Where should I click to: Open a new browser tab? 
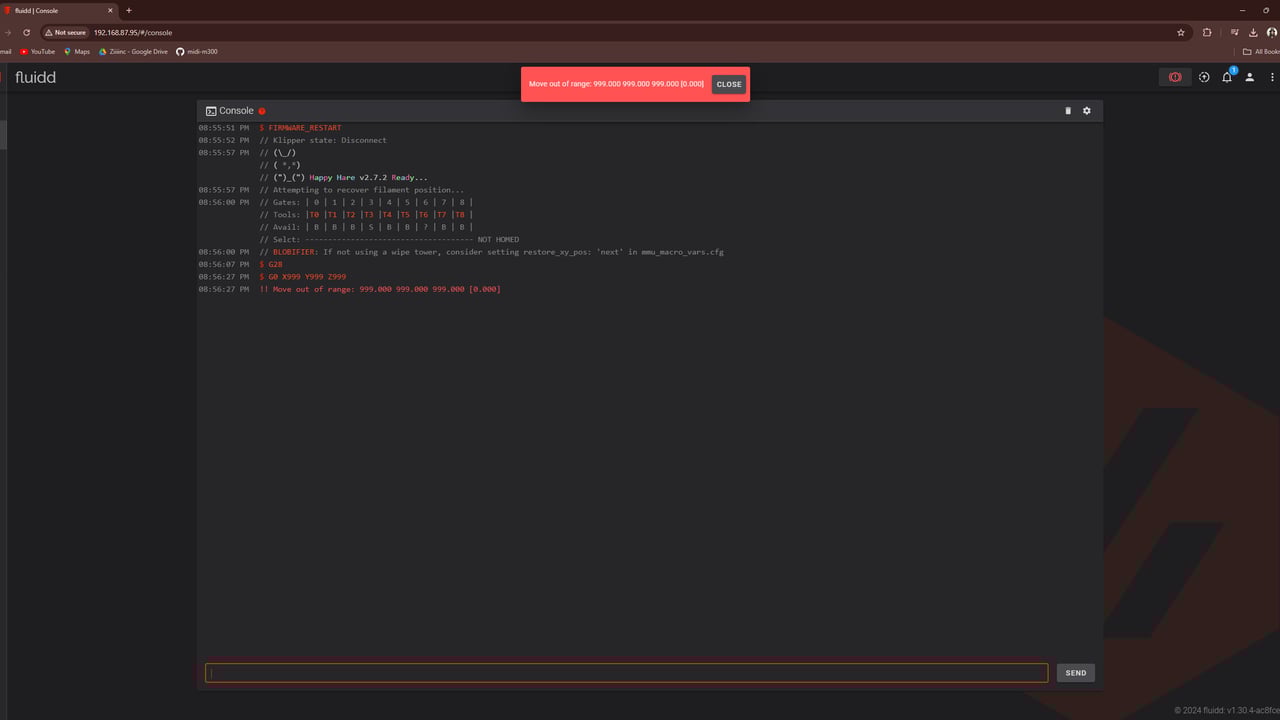(x=129, y=10)
